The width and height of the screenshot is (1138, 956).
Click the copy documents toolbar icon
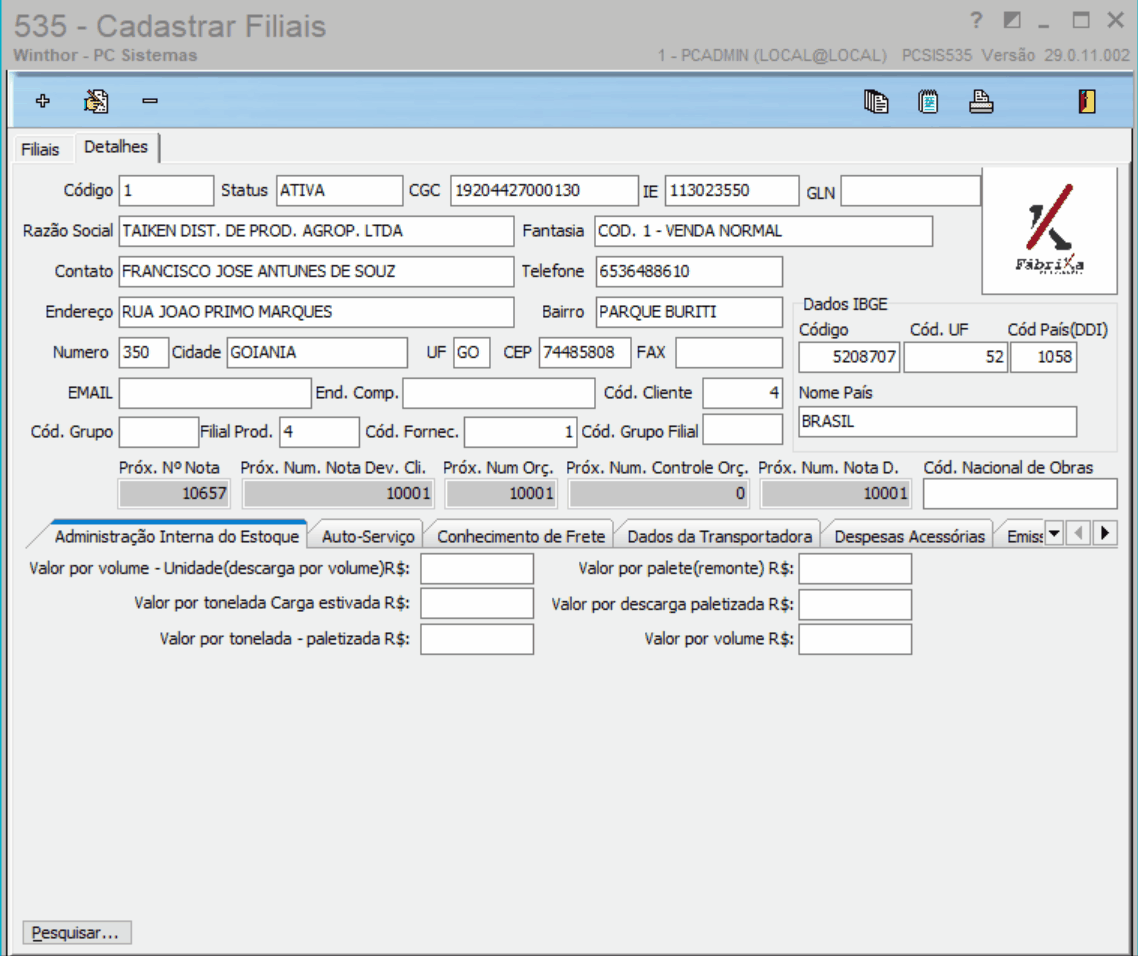[x=876, y=101]
